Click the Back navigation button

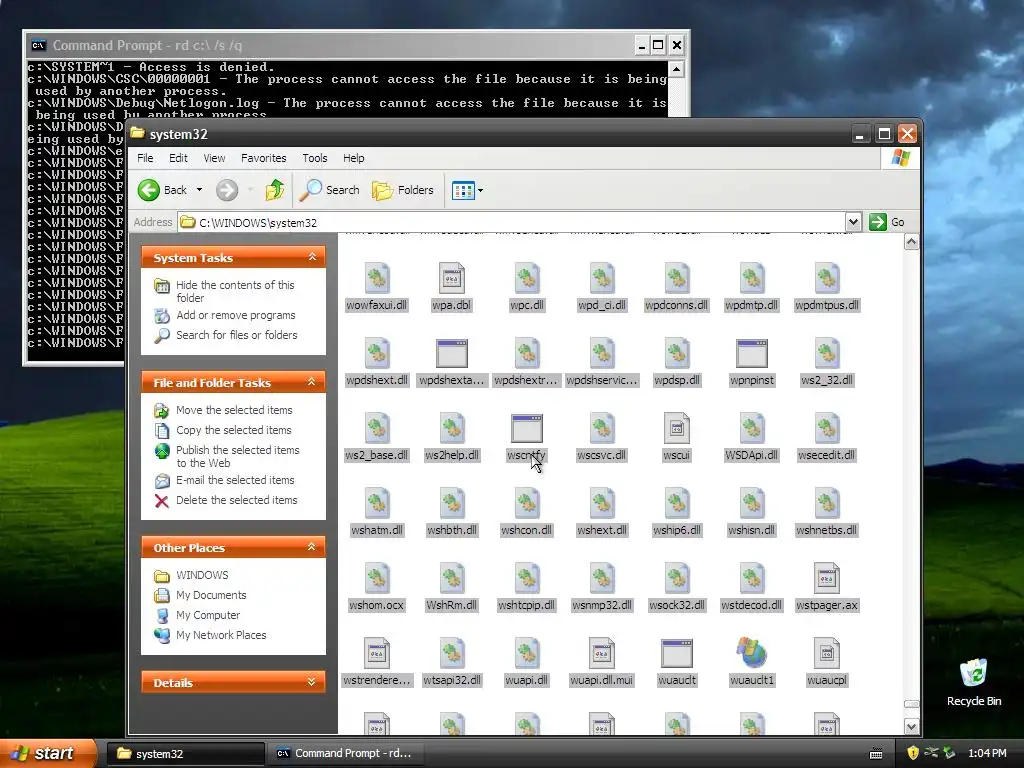point(163,190)
